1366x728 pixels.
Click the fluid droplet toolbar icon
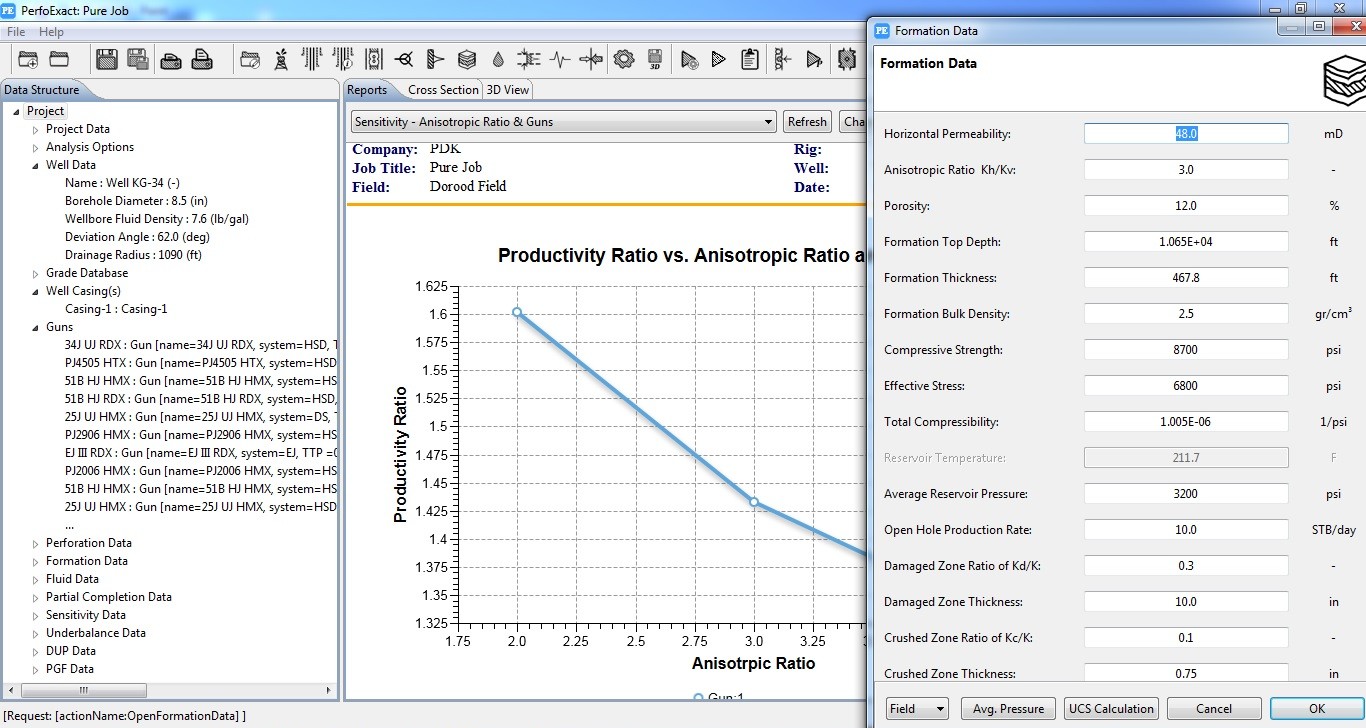[x=498, y=60]
